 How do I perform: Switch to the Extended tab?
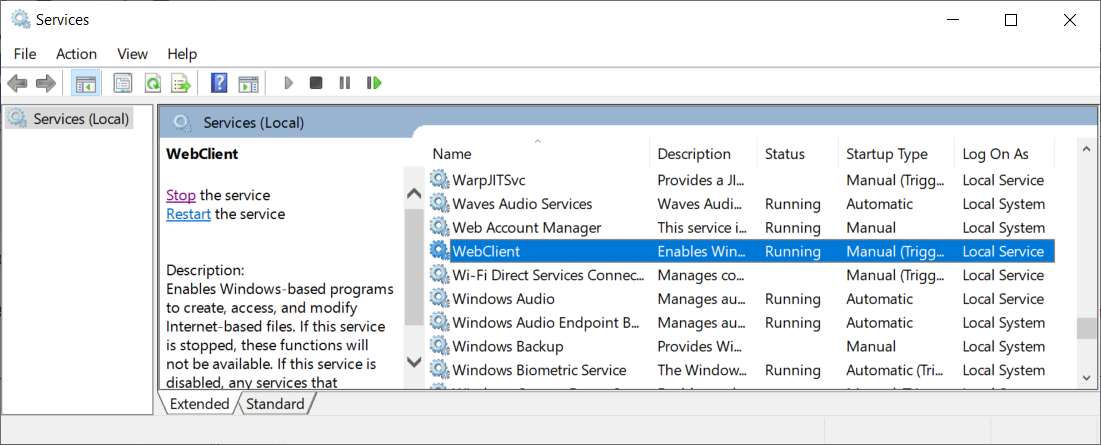point(199,404)
